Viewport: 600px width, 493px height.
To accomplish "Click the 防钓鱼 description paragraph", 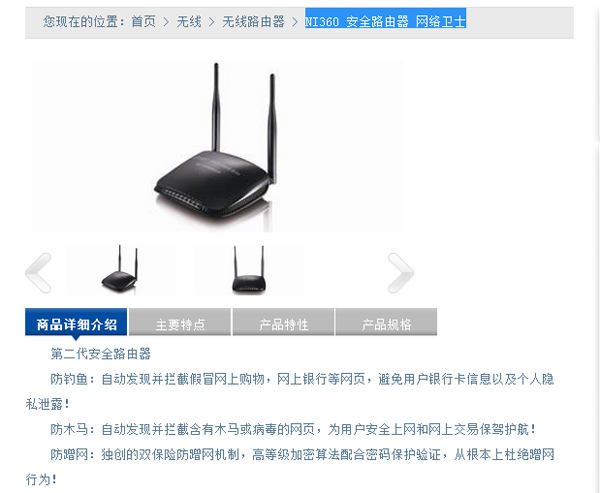I will [x=290, y=391].
